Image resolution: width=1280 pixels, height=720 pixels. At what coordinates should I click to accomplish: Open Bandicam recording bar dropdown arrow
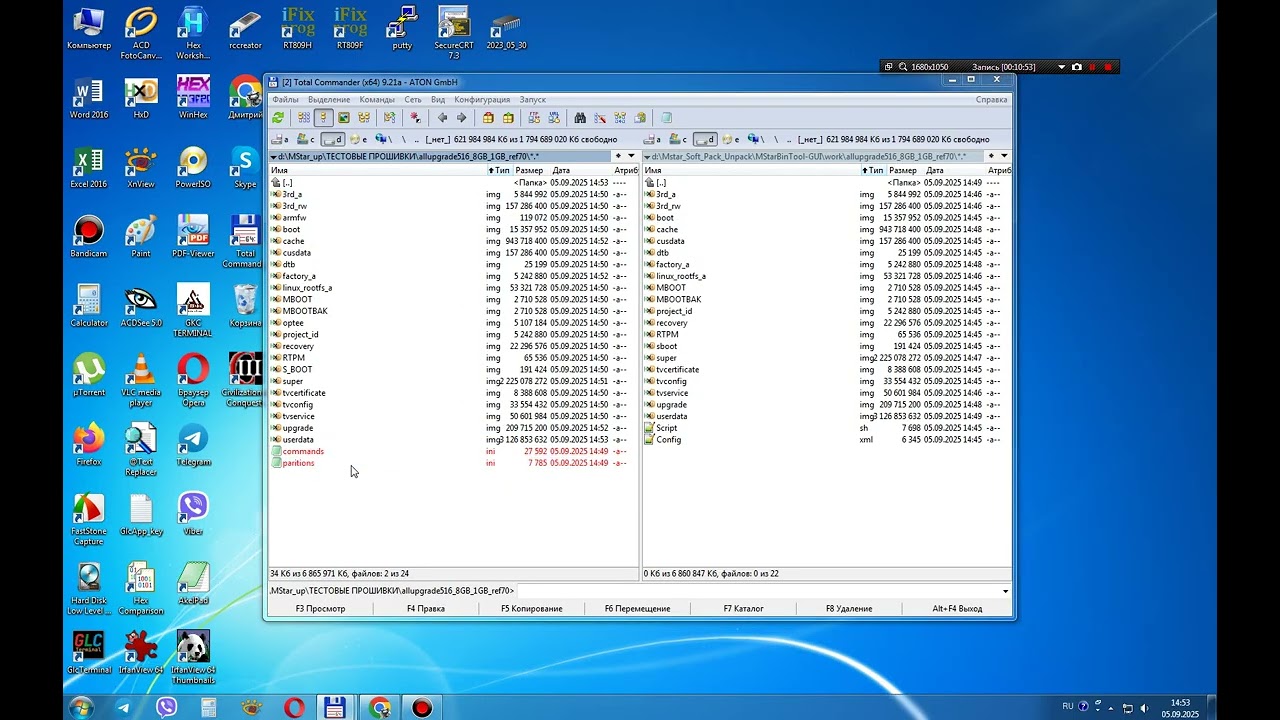[x=1061, y=67]
